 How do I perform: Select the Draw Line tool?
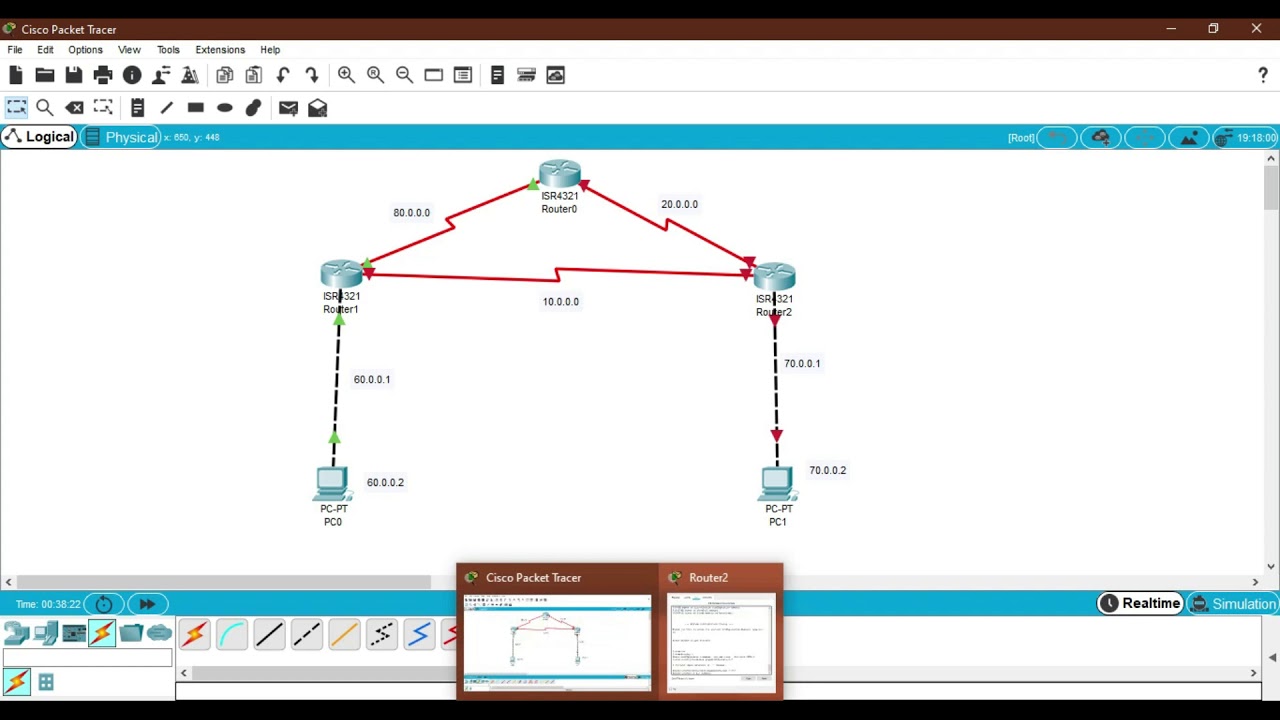(x=166, y=107)
